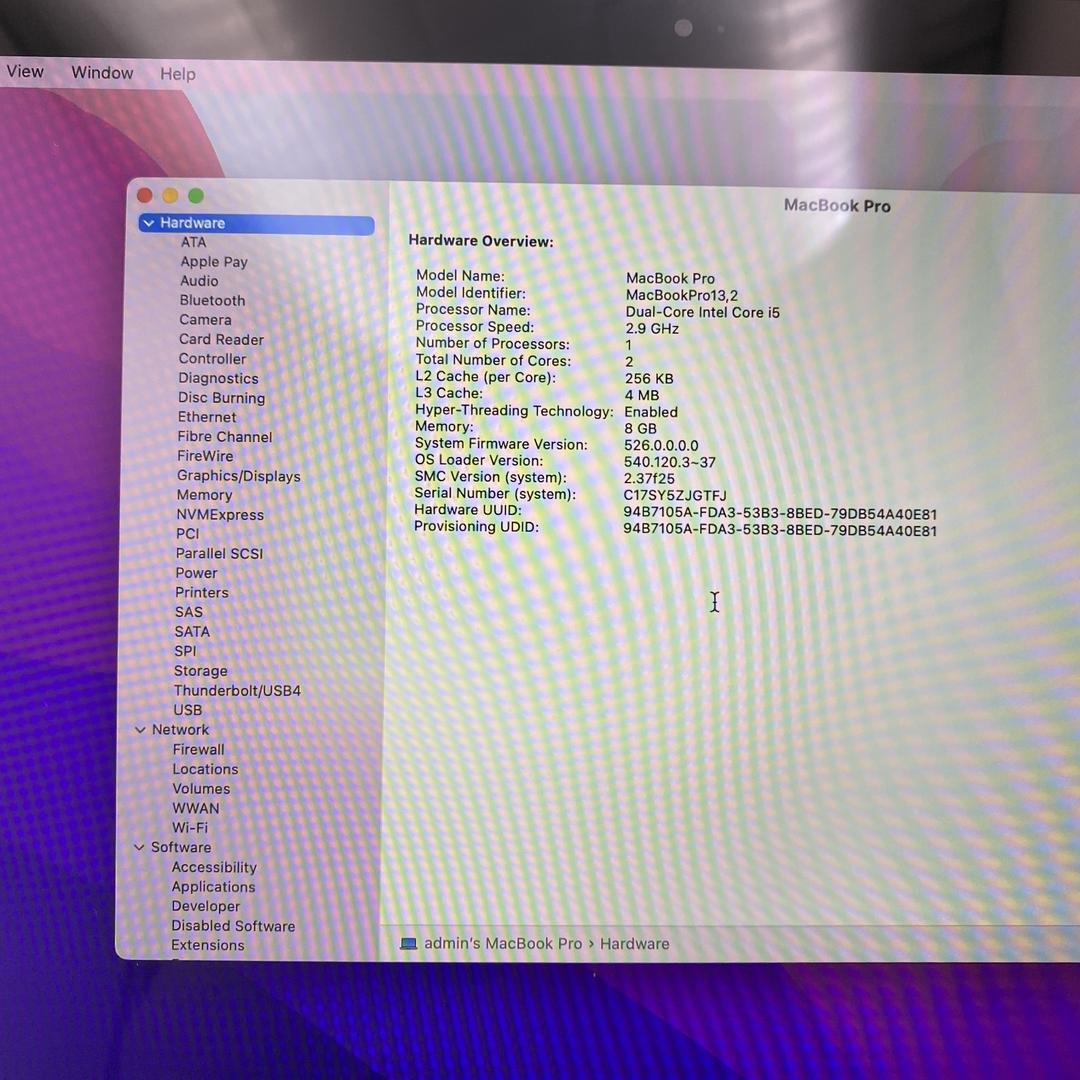Select Diagnostics in the sidebar

(218, 378)
